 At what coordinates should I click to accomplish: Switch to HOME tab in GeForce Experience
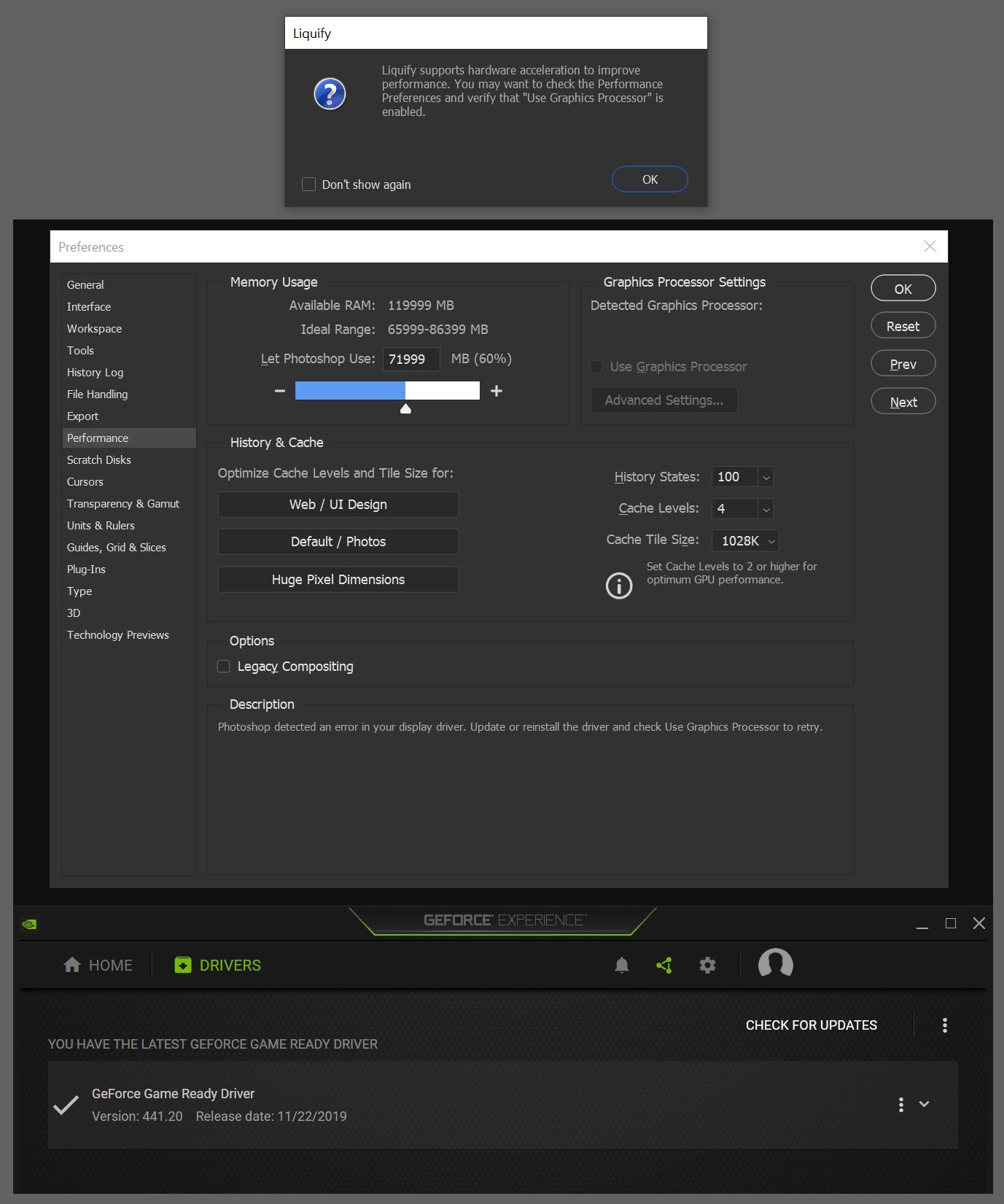coord(98,966)
